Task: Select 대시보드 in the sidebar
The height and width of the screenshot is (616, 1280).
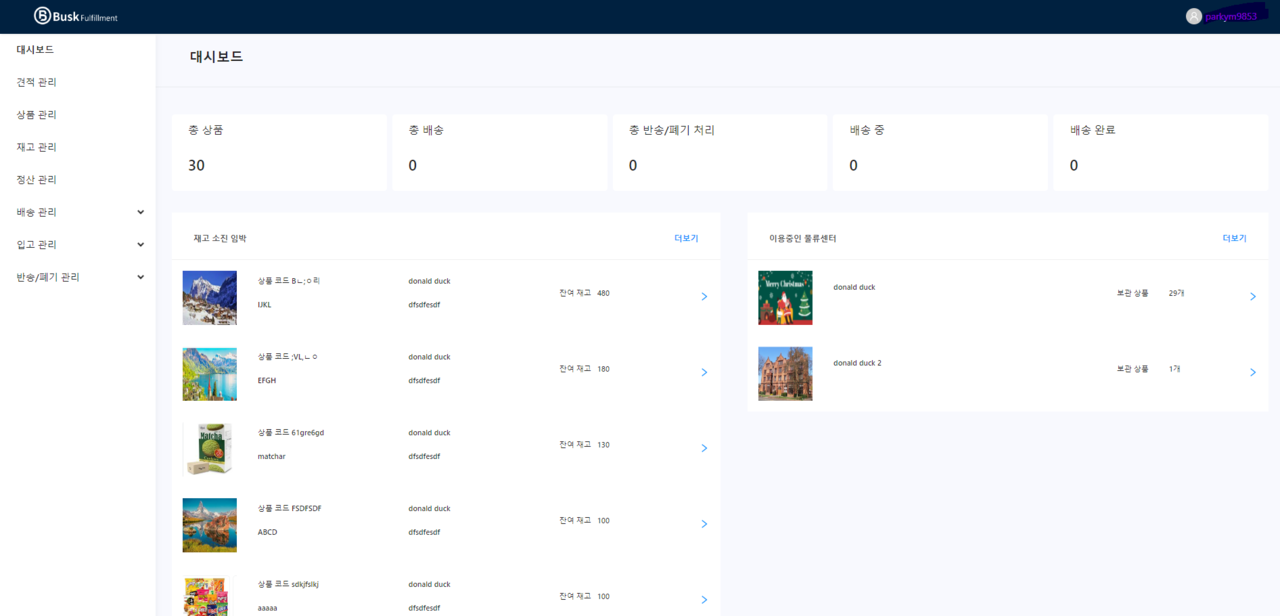Action: coord(35,49)
